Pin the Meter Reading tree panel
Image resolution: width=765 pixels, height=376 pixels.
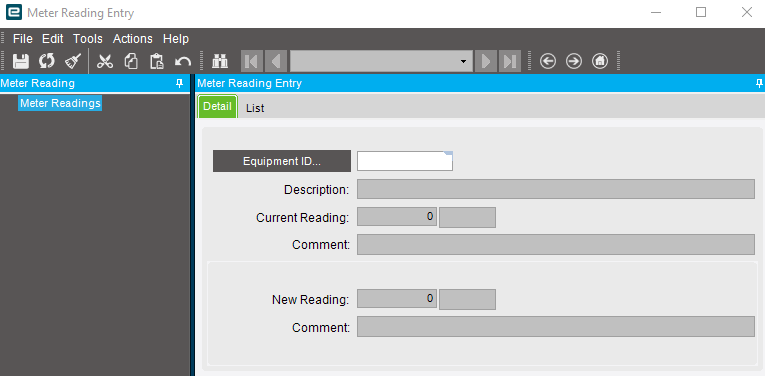pos(180,83)
